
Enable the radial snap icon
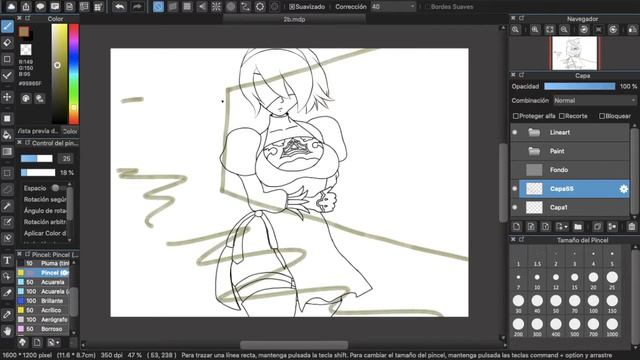click(x=216, y=7)
